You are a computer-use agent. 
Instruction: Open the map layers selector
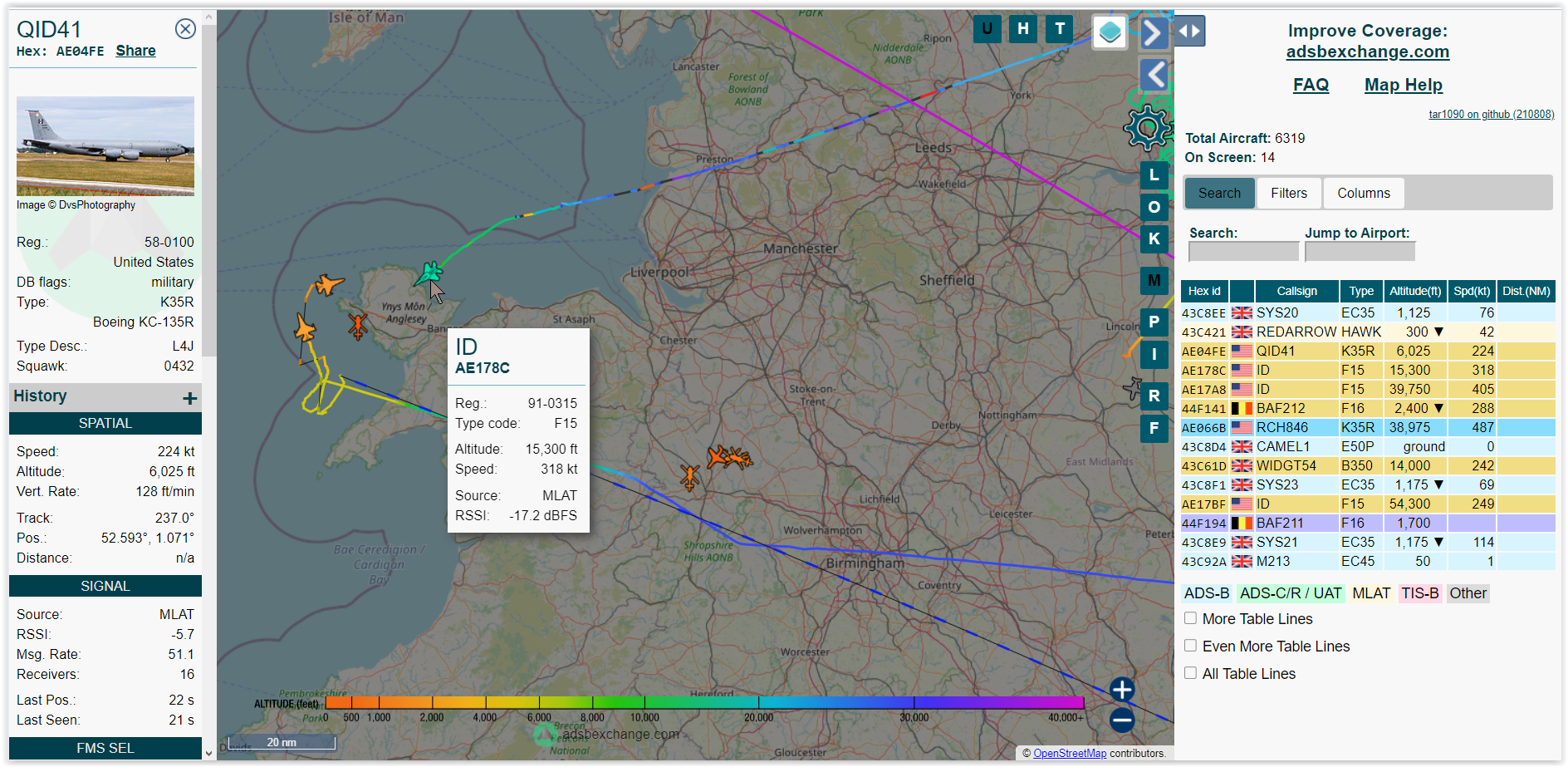1110,32
